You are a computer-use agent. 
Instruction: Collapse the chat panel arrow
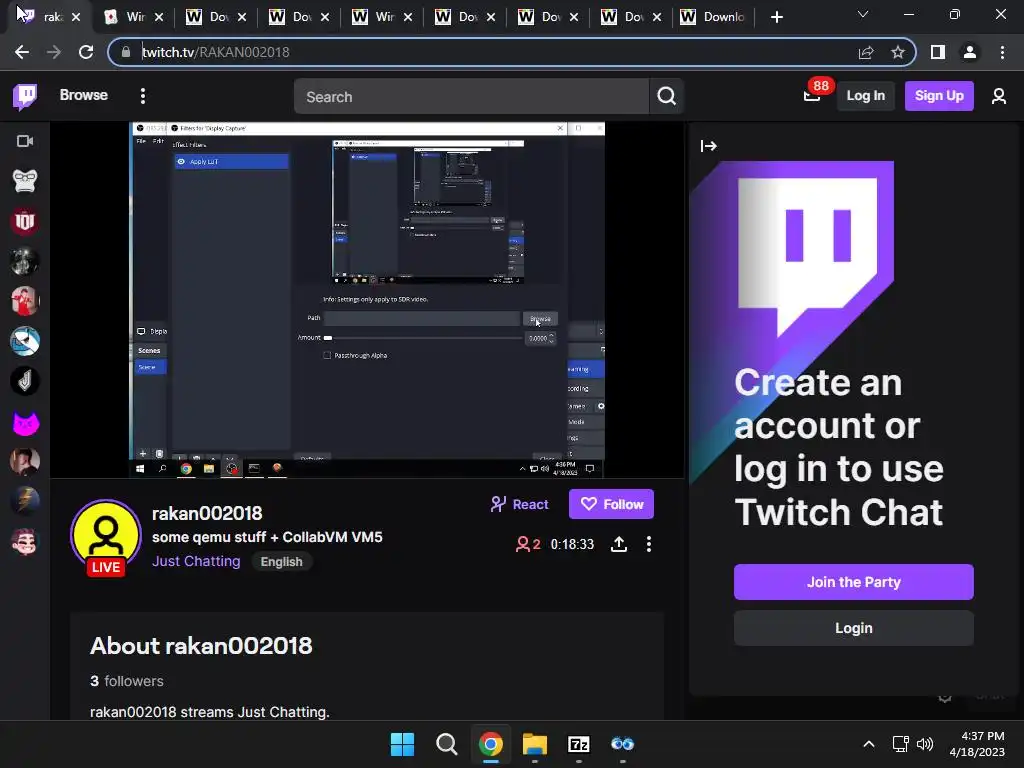pos(709,146)
